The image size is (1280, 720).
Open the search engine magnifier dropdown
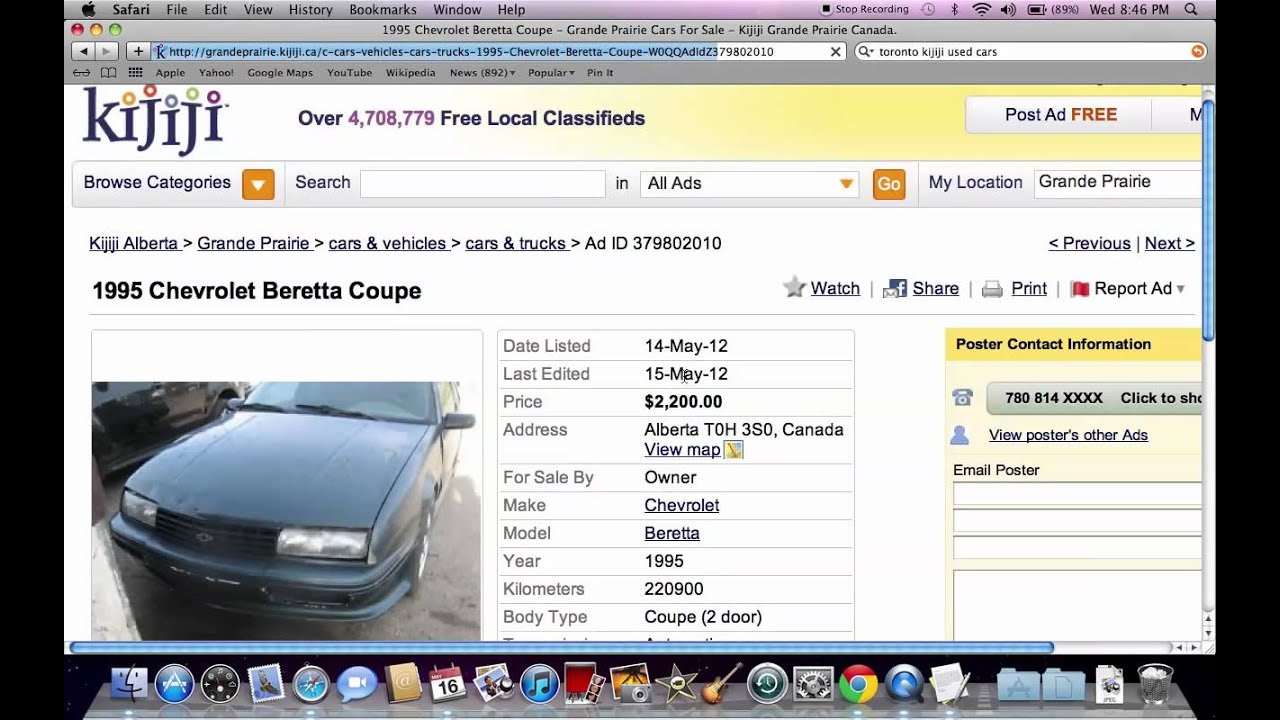pos(867,52)
